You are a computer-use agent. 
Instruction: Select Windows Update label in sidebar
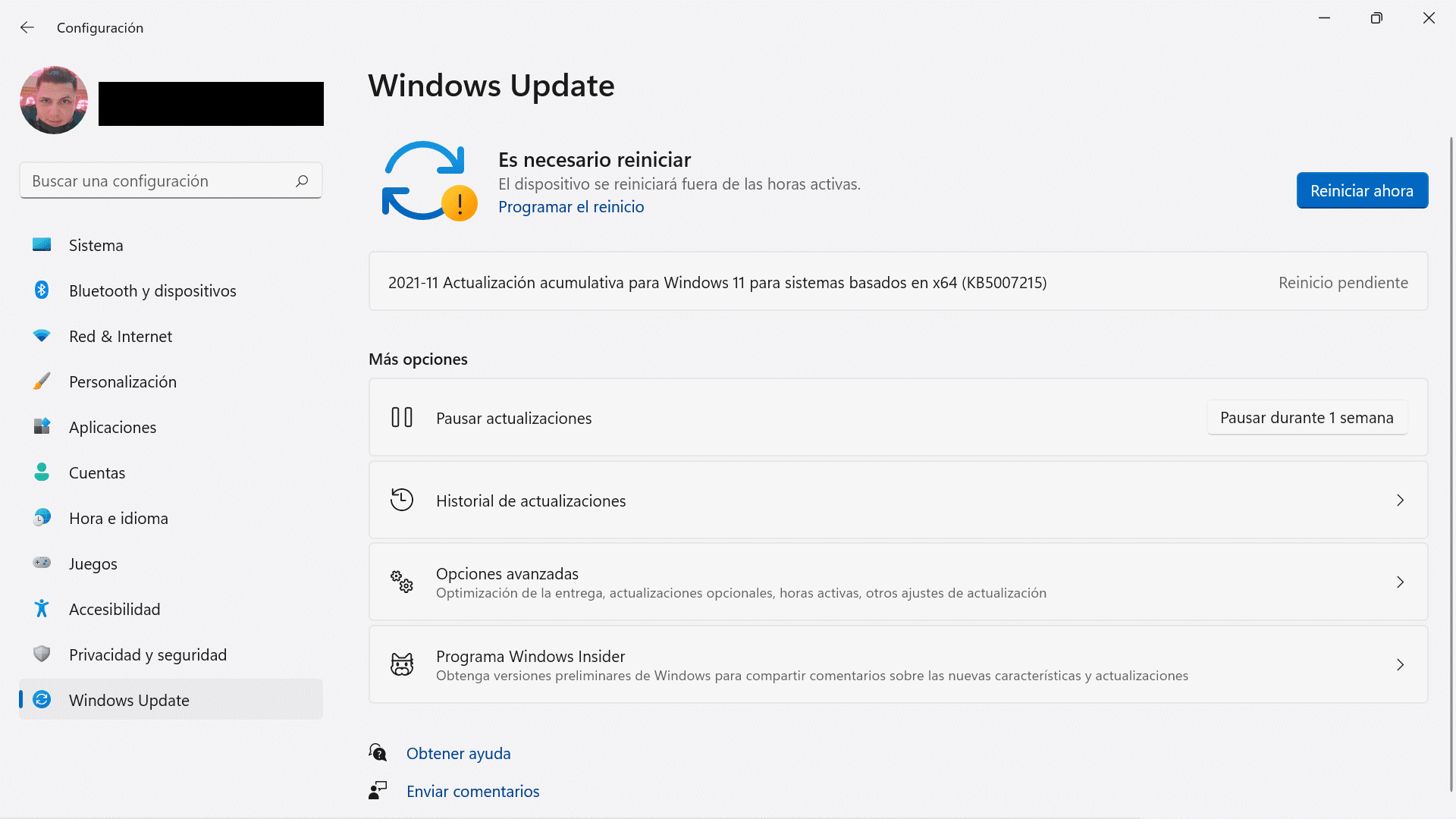click(x=129, y=701)
